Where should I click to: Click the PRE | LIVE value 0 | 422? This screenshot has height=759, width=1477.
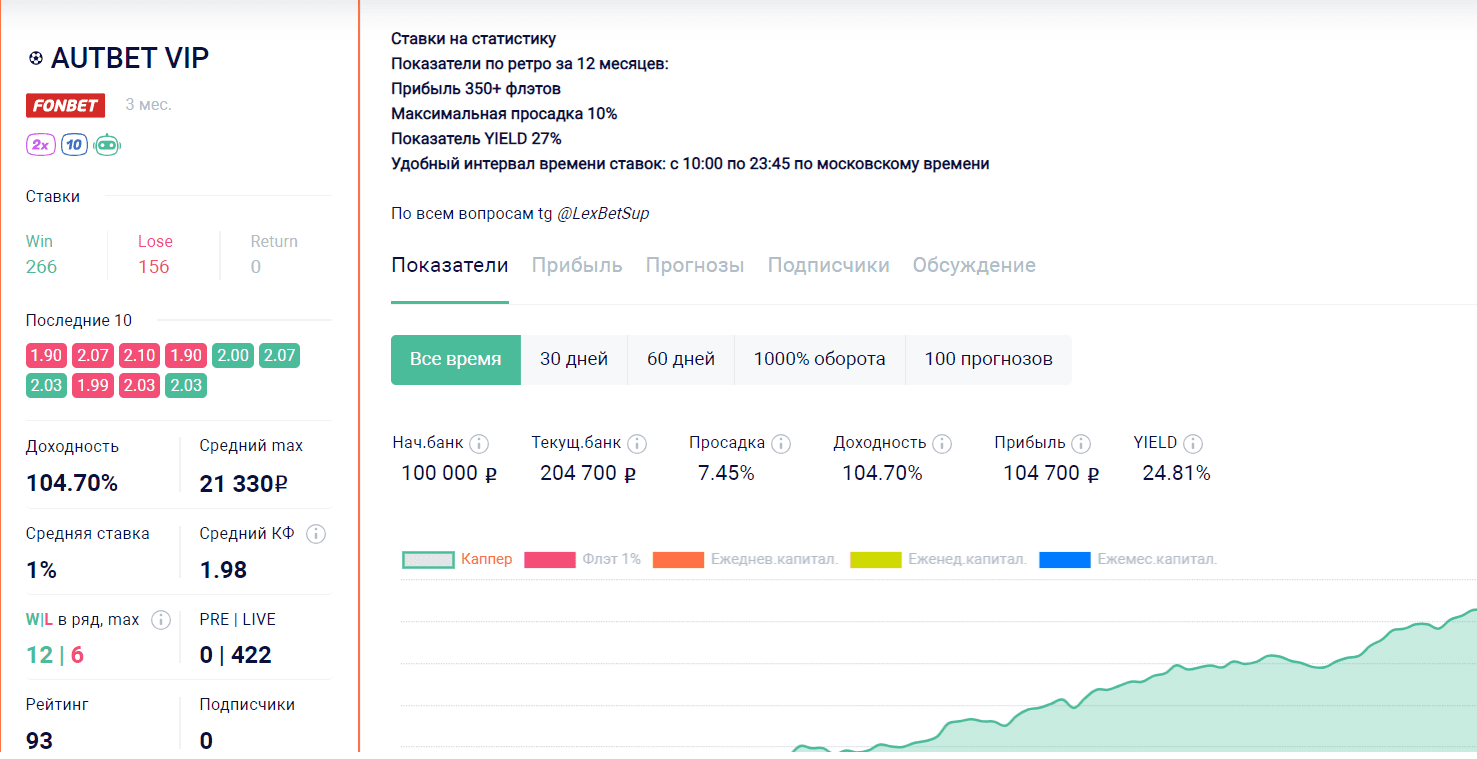(x=235, y=656)
